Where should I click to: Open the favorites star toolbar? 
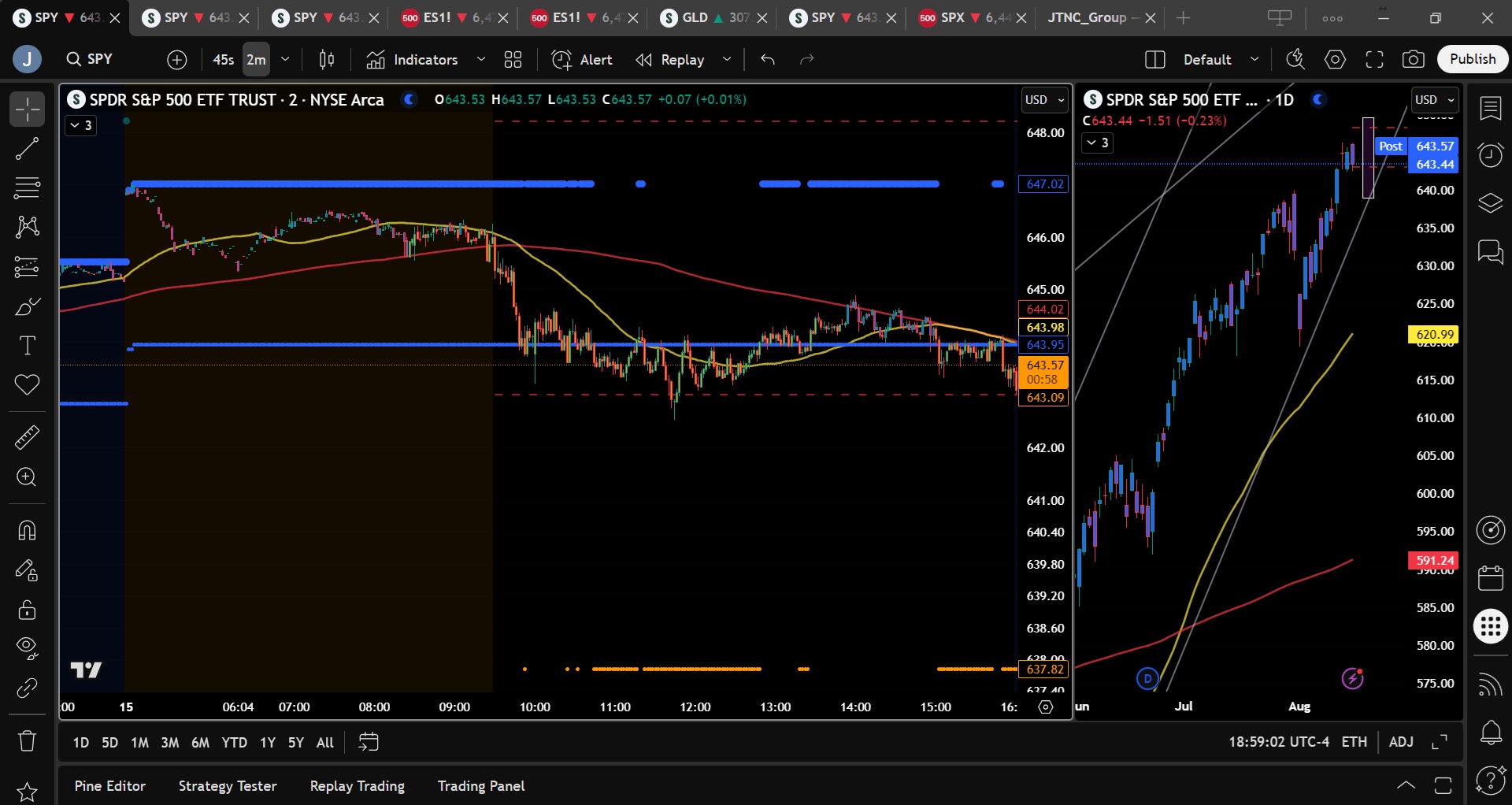point(27,791)
